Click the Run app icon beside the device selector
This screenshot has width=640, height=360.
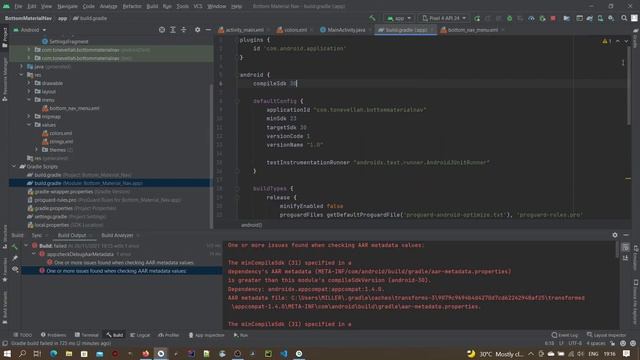click(x=477, y=18)
